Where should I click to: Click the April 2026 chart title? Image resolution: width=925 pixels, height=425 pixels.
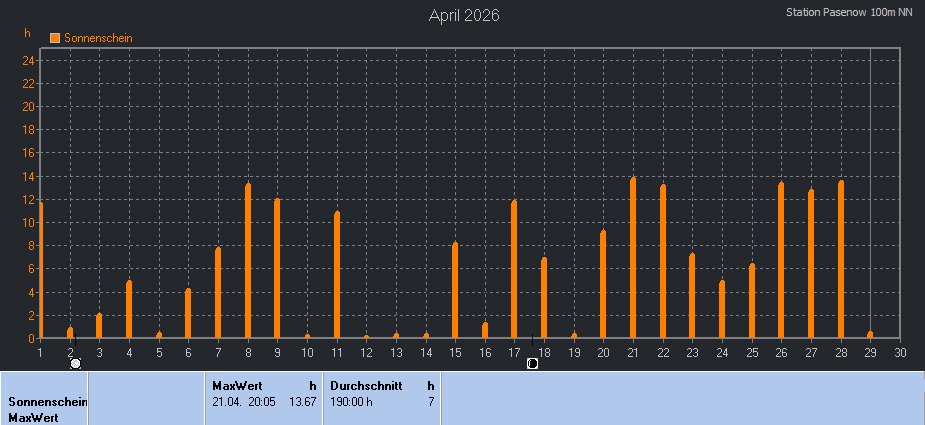click(x=464, y=15)
